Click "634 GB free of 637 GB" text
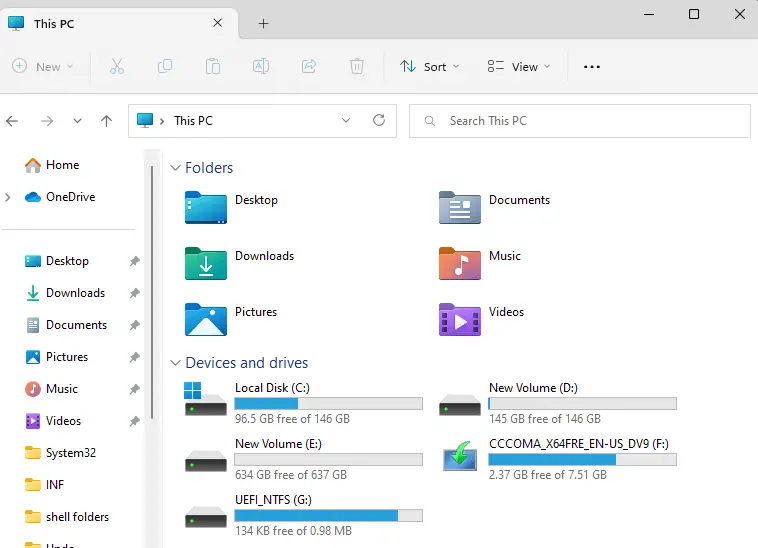Viewport: 758px width, 548px height. tap(291, 475)
